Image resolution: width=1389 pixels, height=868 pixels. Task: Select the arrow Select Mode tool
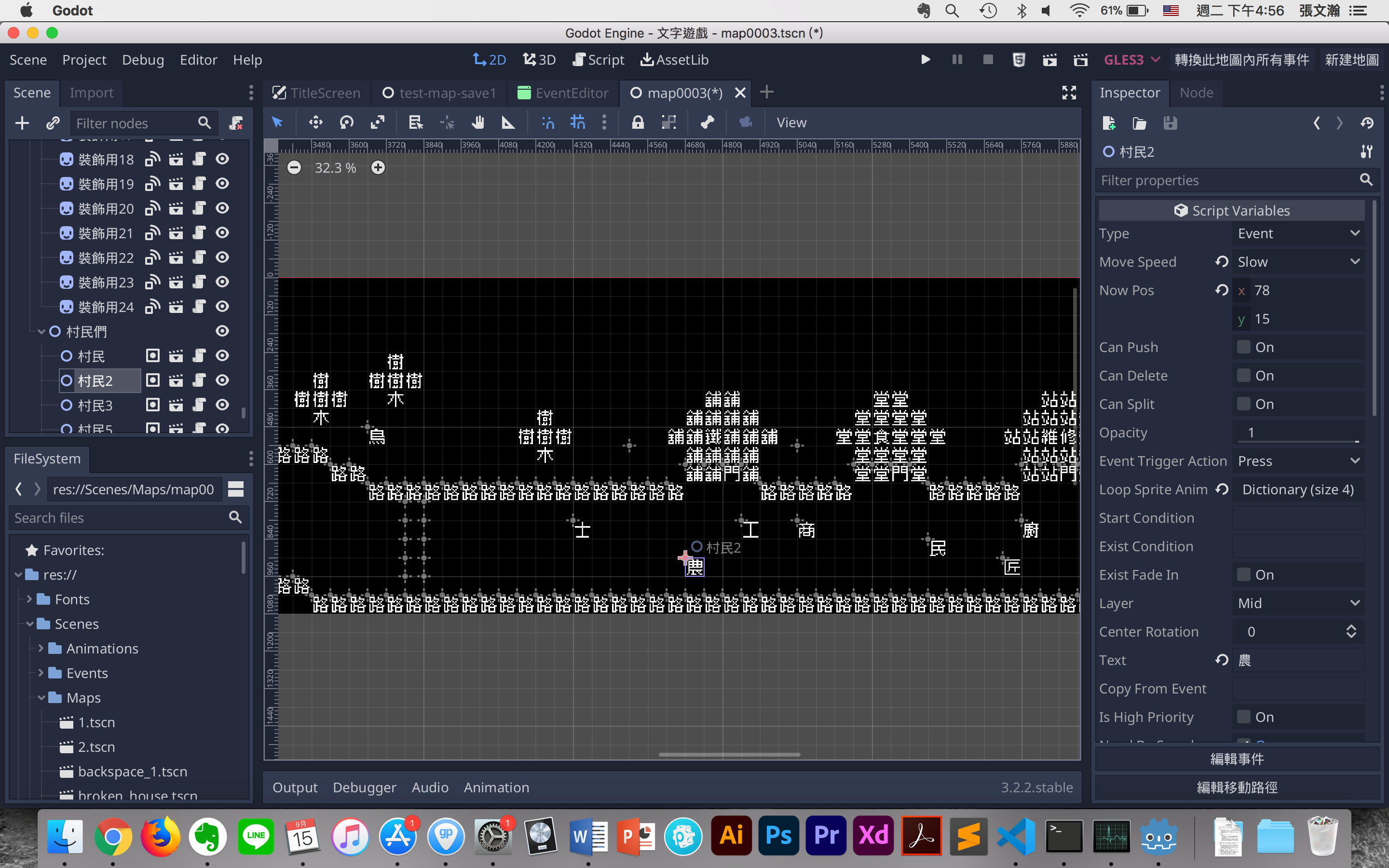point(277,122)
